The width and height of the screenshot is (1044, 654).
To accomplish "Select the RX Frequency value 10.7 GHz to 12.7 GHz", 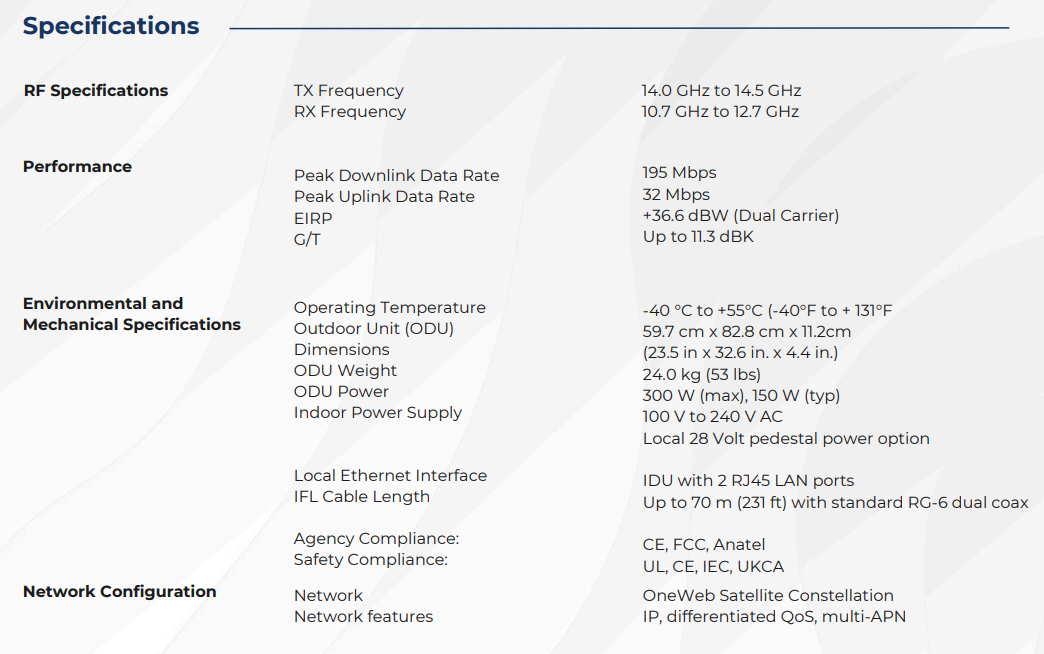I will pos(720,111).
